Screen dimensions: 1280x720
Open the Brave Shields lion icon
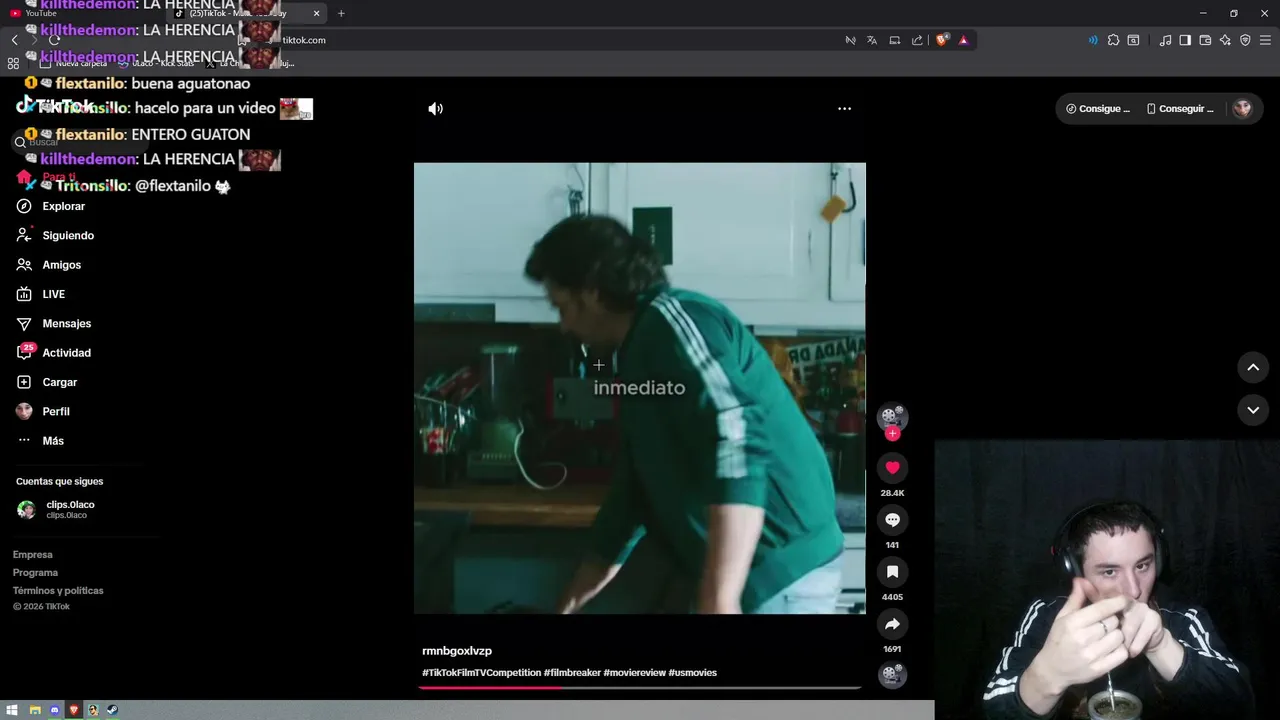pos(942,40)
